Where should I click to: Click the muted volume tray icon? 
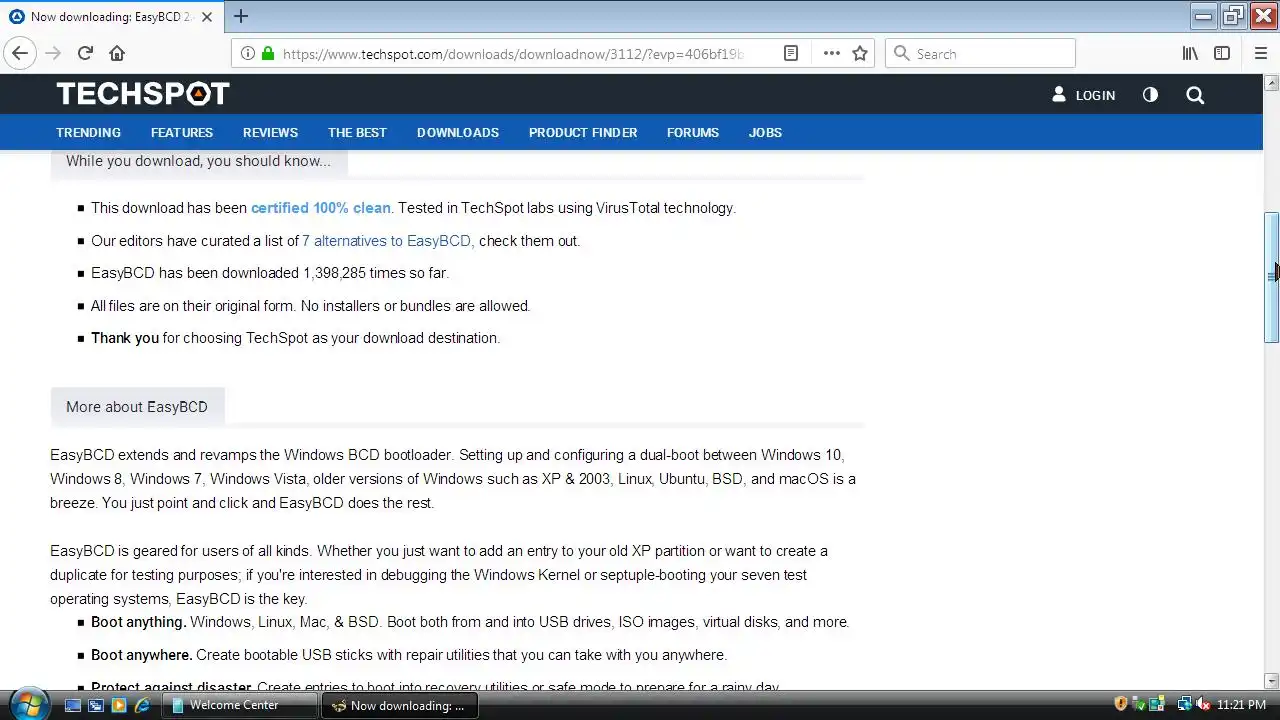point(1203,704)
